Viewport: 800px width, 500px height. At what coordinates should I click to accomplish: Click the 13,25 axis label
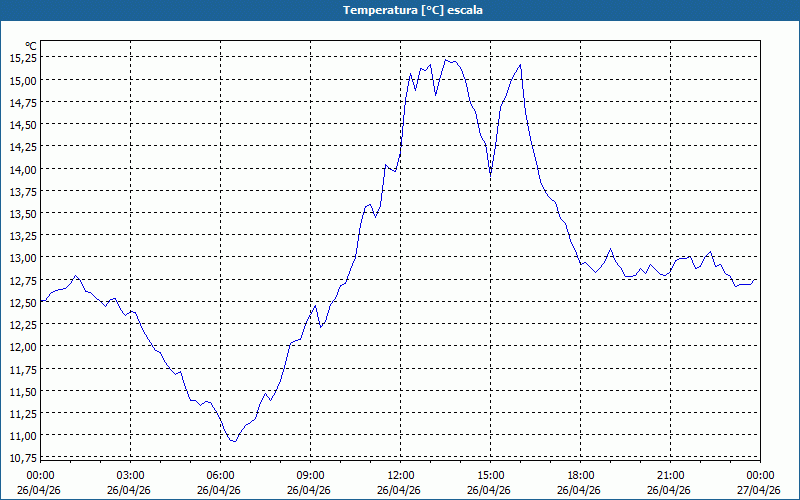(23, 236)
